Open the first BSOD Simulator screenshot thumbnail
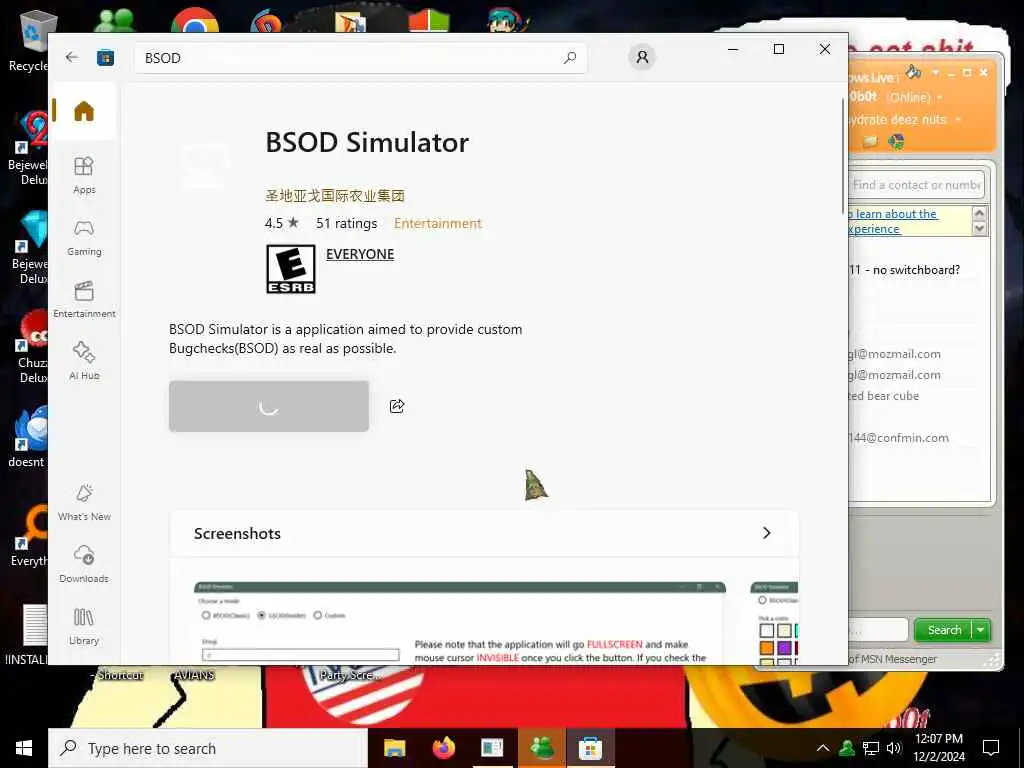This screenshot has height=768, width=1024. [460, 622]
